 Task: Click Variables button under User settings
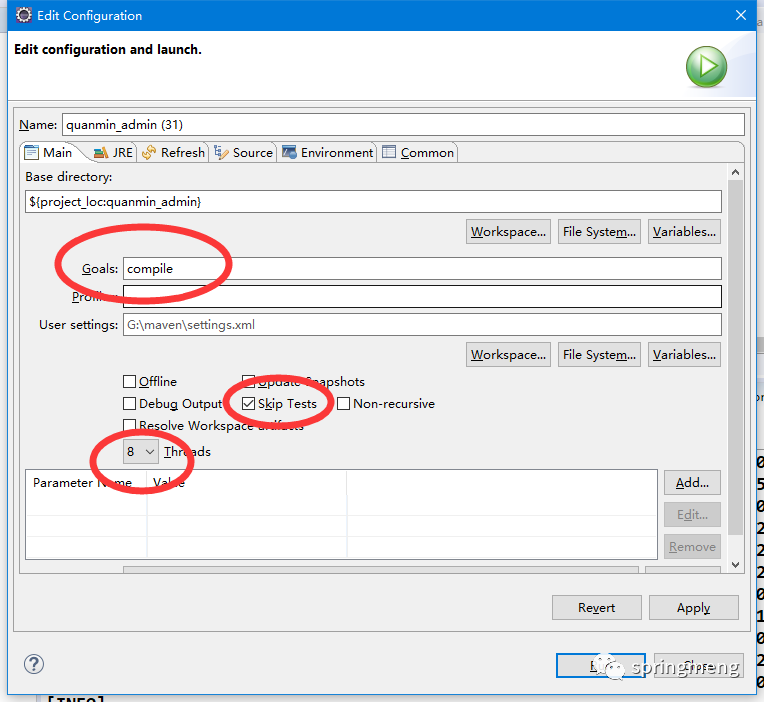coord(684,355)
